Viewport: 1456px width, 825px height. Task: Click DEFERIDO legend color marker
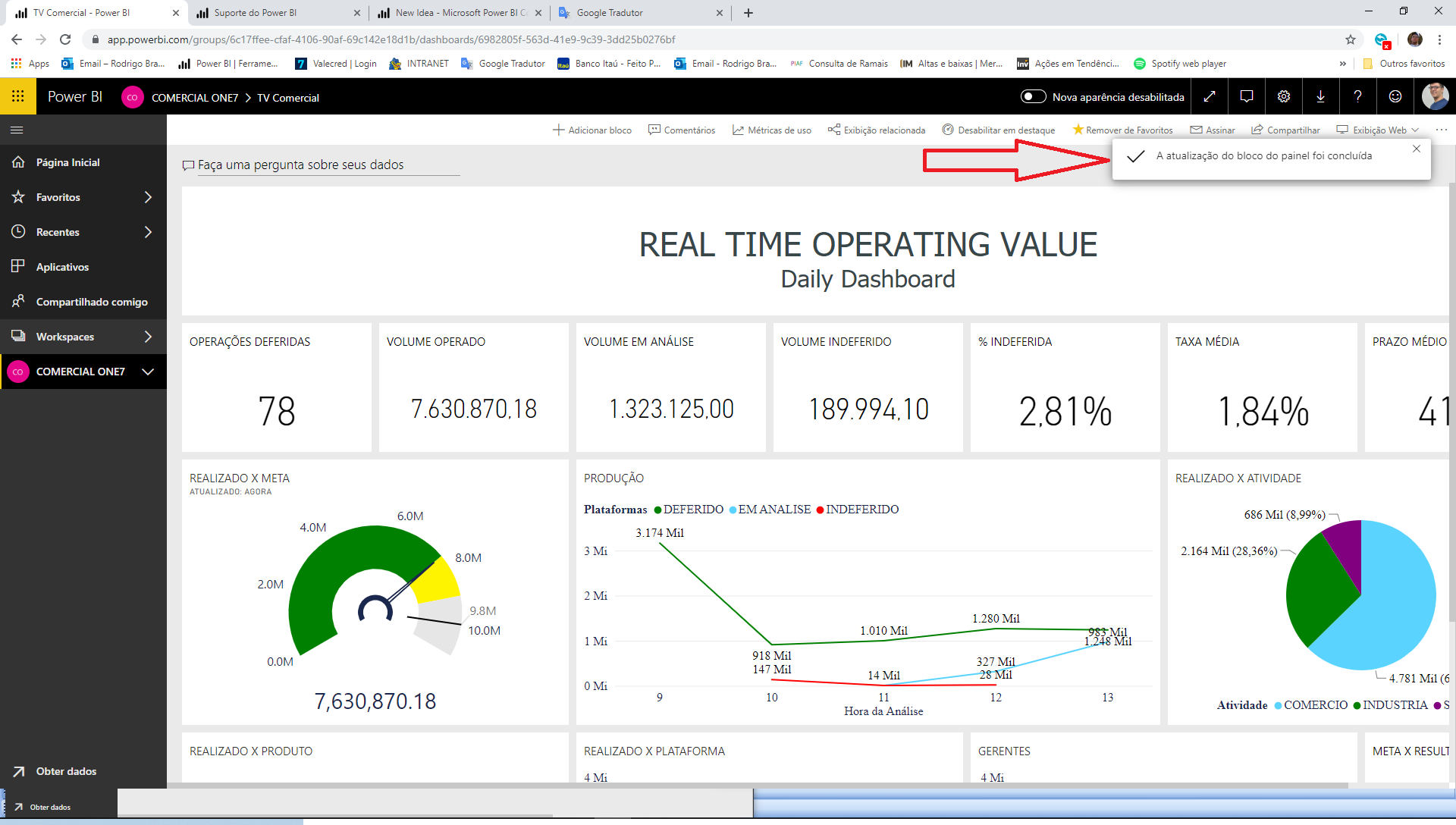coord(657,510)
